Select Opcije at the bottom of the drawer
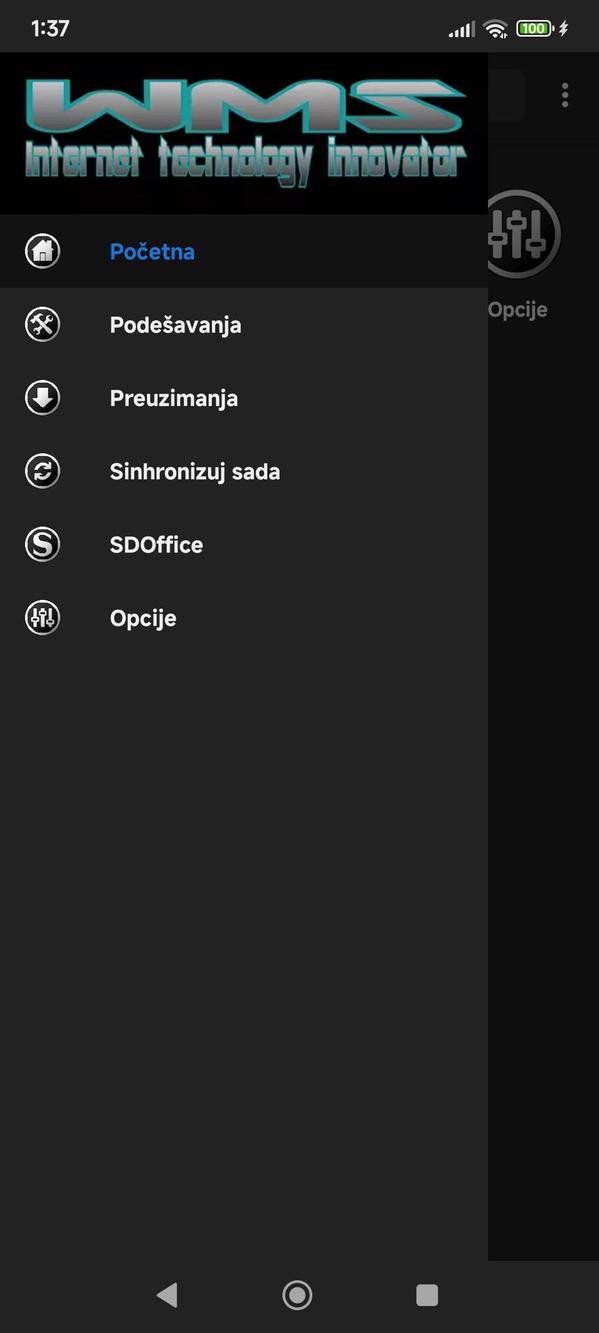 [x=143, y=617]
